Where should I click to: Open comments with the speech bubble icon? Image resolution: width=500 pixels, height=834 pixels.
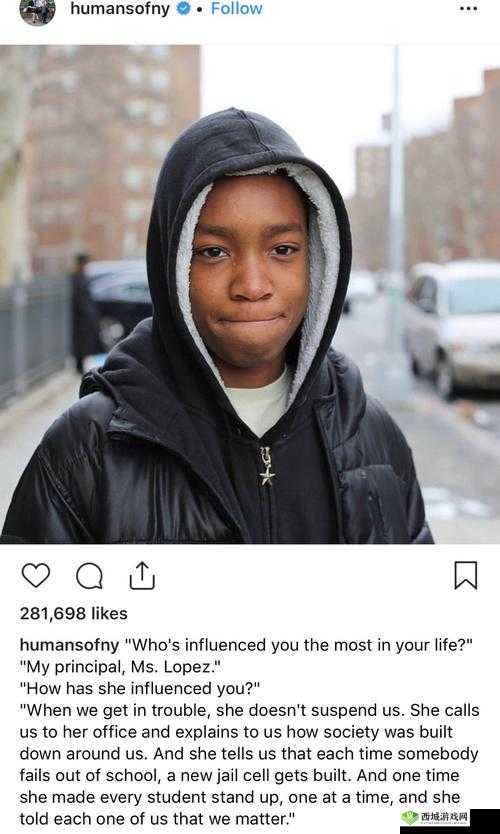tap(89, 576)
